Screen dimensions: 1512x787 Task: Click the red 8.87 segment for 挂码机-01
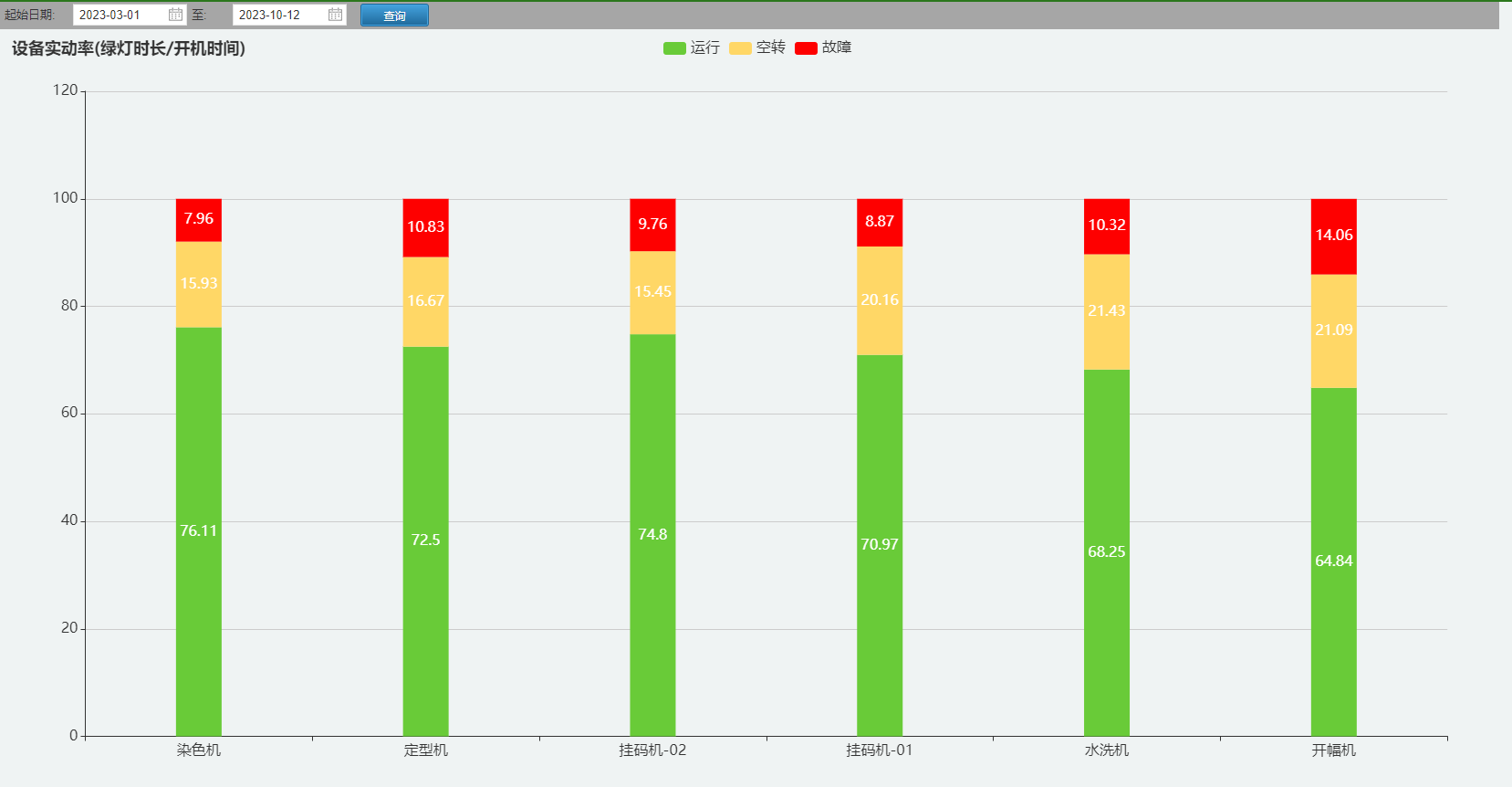coord(880,223)
